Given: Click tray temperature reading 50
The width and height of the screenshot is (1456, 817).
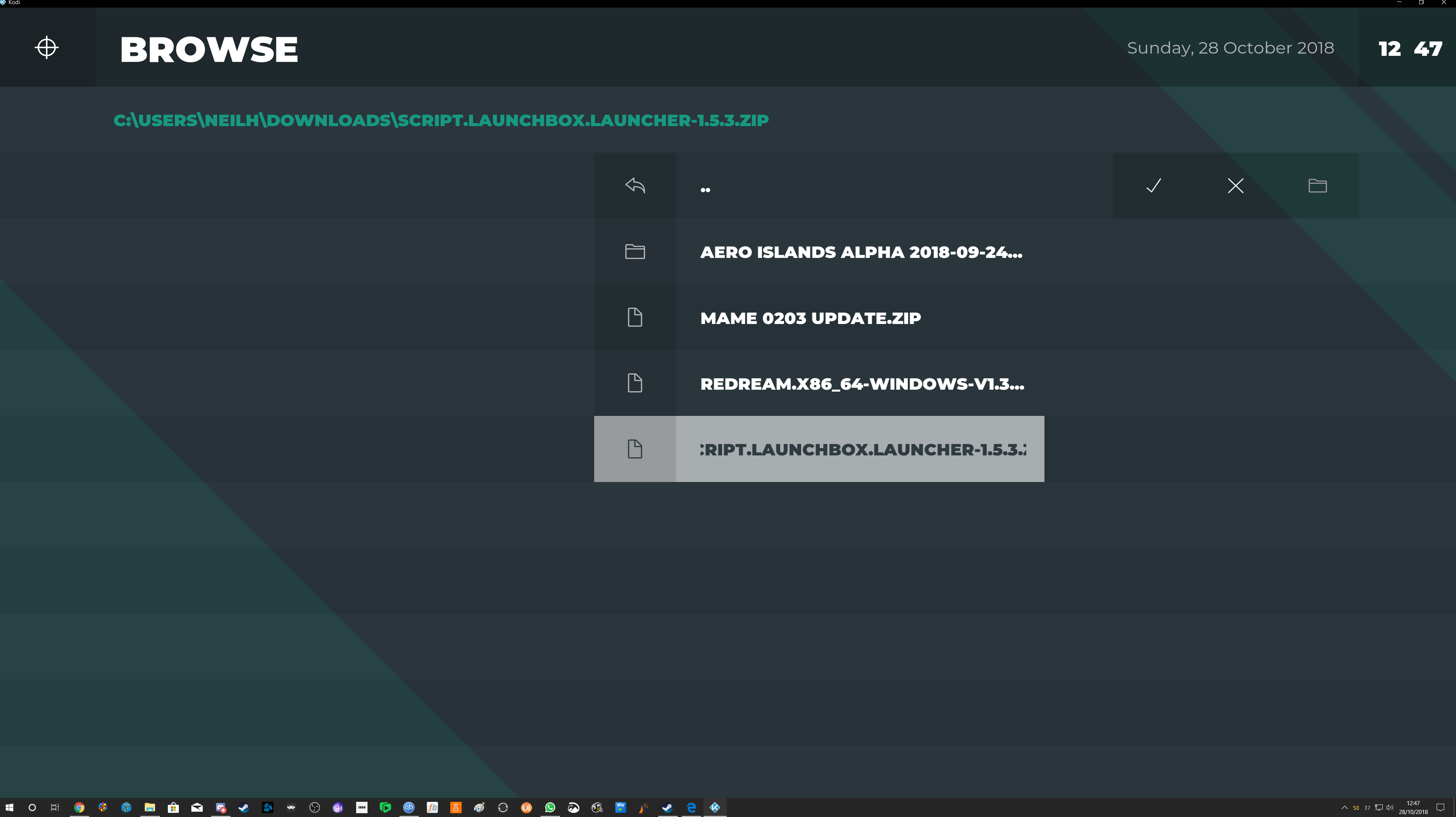Looking at the screenshot, I should 1356,808.
